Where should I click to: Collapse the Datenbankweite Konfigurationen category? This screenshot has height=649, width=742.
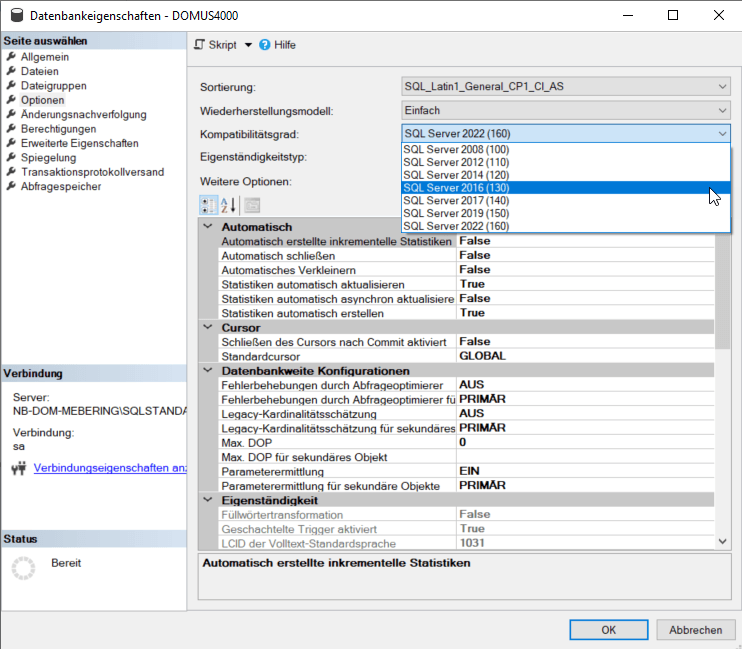(208, 370)
